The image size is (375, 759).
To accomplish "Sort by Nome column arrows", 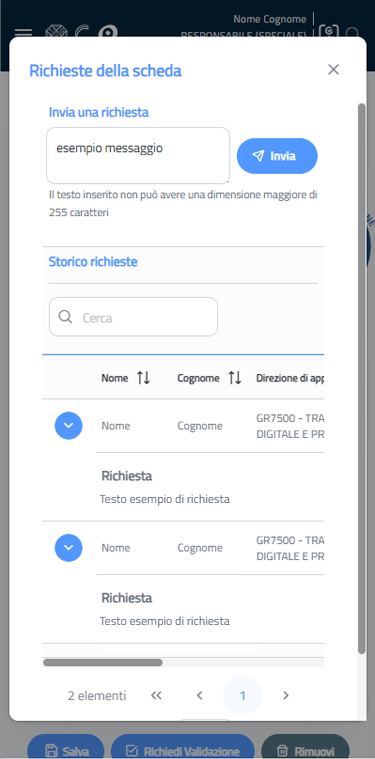I will 143,378.
